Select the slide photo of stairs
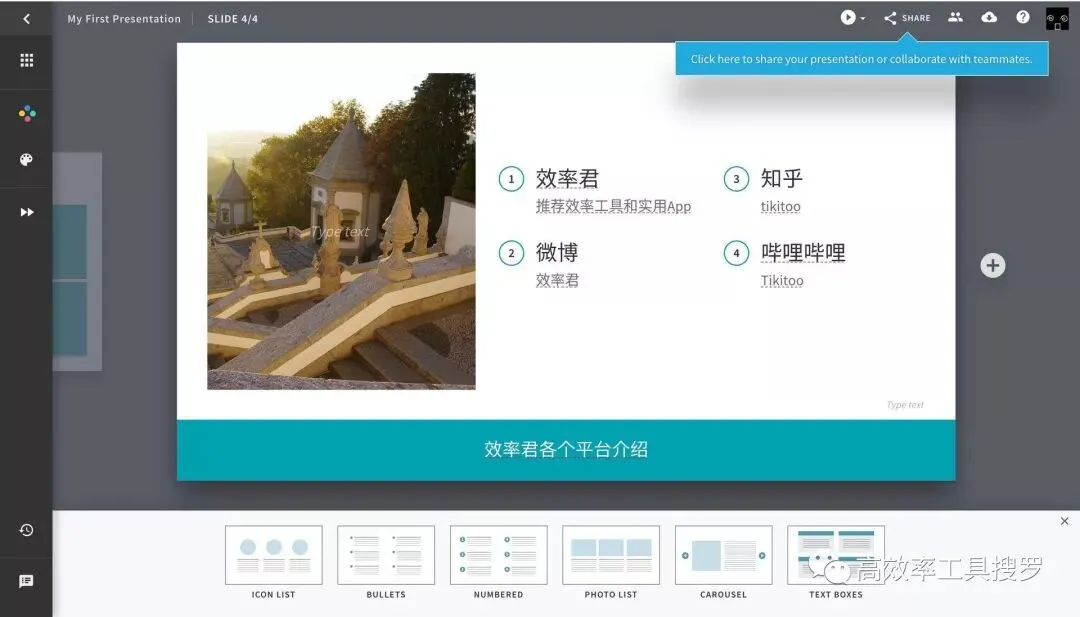The width and height of the screenshot is (1080, 617). (x=341, y=231)
